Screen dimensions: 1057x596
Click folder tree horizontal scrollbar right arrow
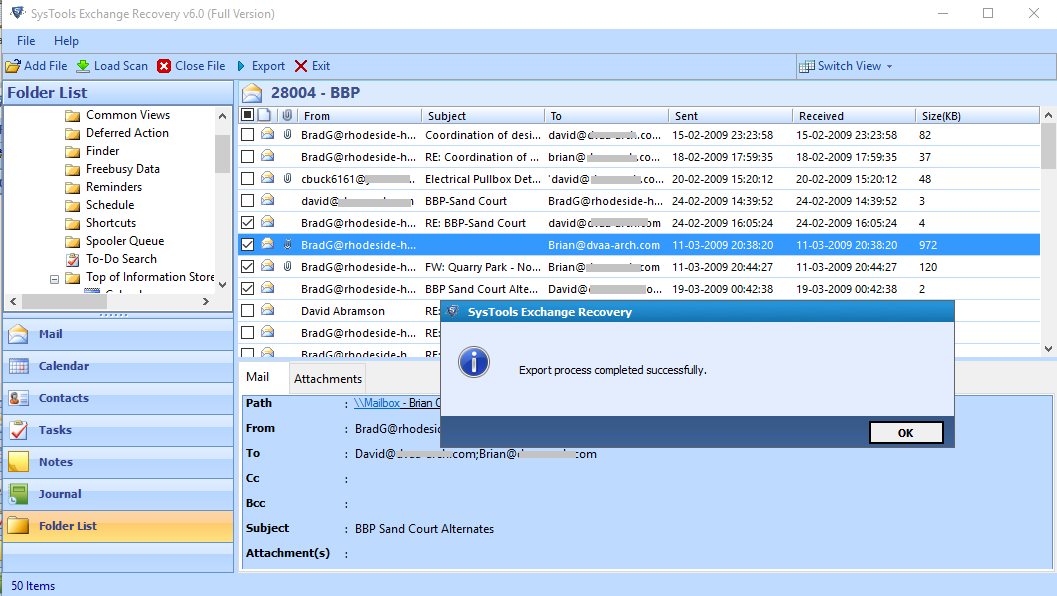[x=206, y=301]
